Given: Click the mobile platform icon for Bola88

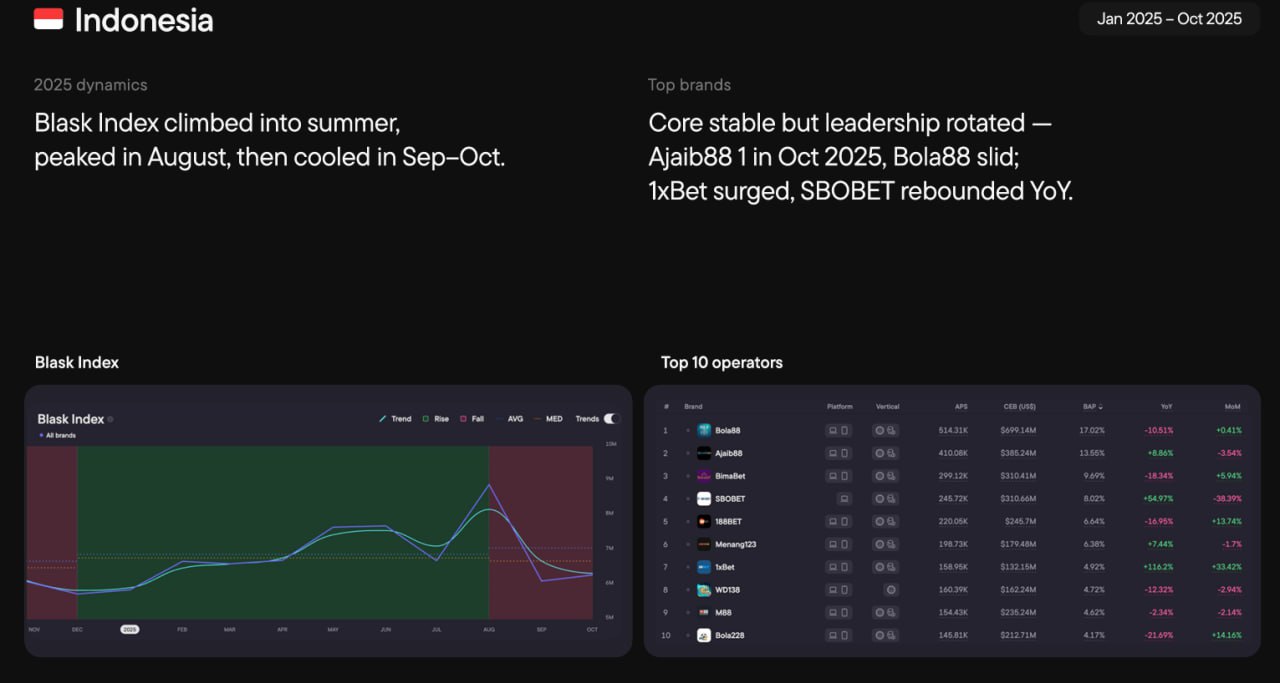Looking at the screenshot, I should (845, 431).
